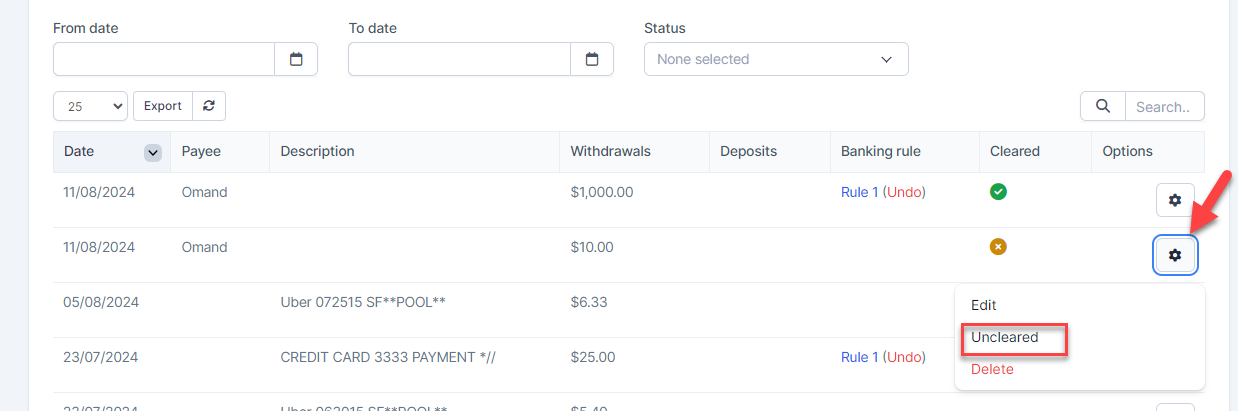Select Edit from the options menu
The height and width of the screenshot is (411, 1238).
[984, 306]
